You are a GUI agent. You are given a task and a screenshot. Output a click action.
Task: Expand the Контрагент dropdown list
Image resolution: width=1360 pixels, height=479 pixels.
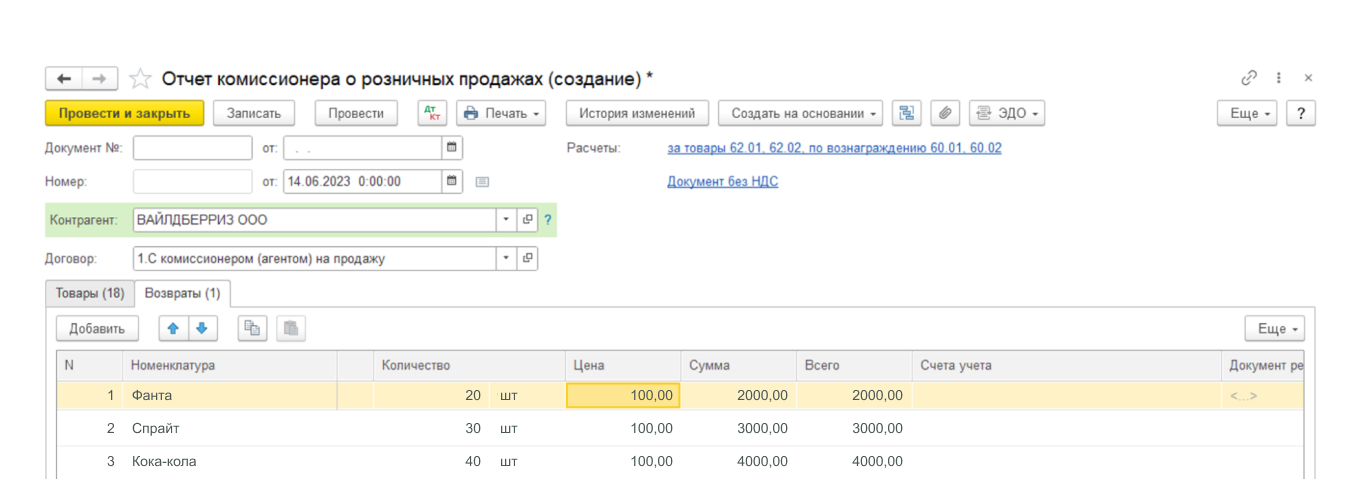(506, 219)
